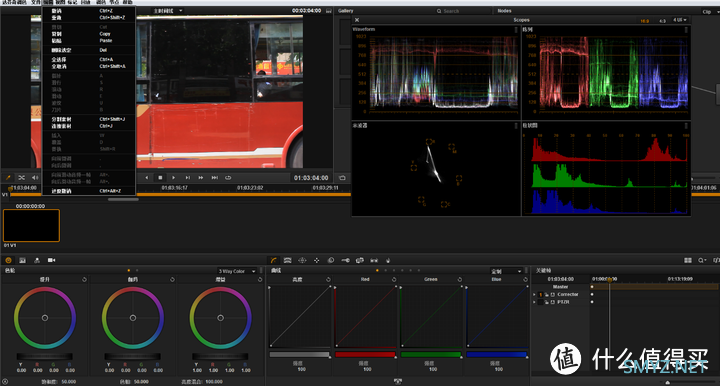The height and width of the screenshot is (386, 720).
Task: Stop playback with the square button
Action: (x=160, y=178)
